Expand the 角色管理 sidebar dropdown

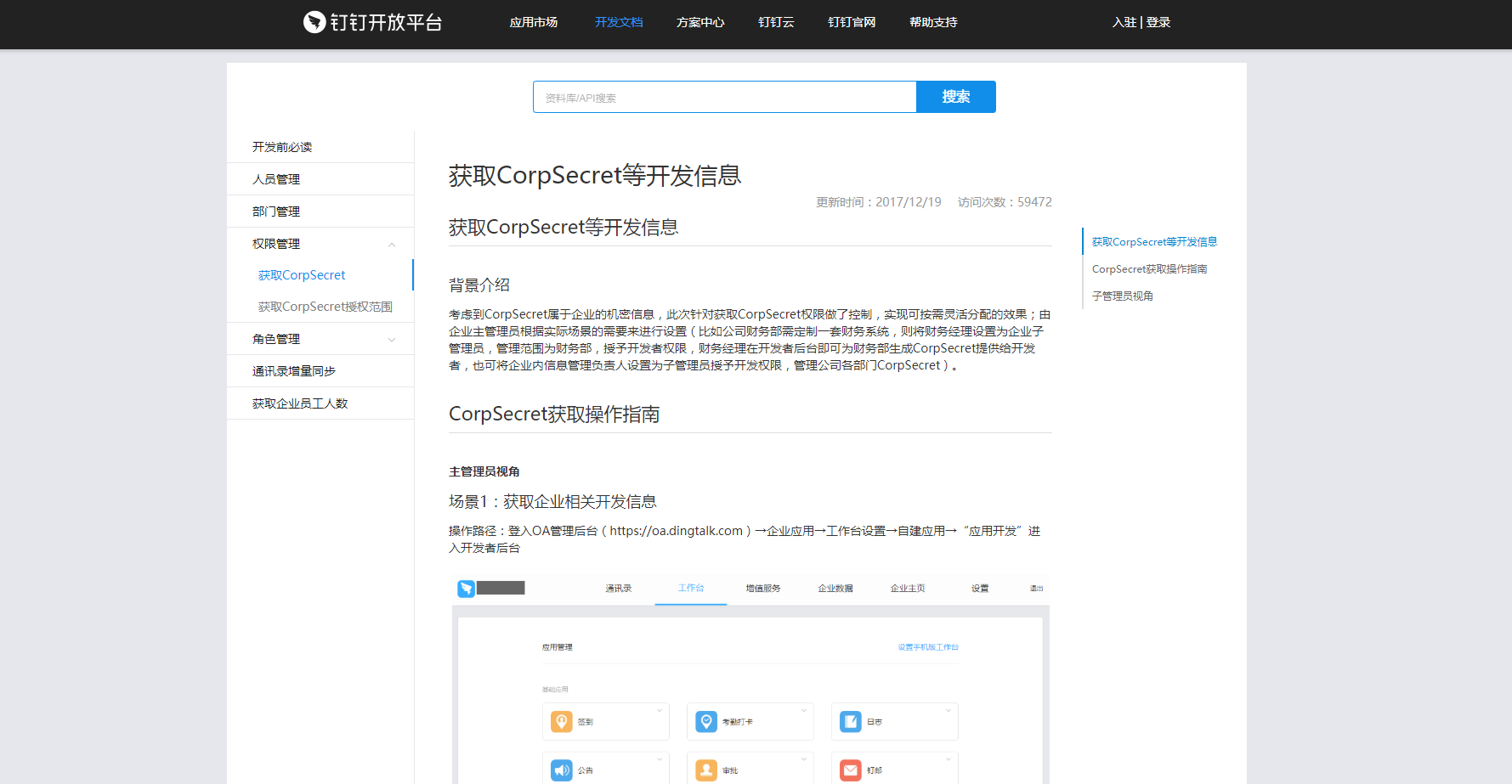pyautogui.click(x=392, y=338)
